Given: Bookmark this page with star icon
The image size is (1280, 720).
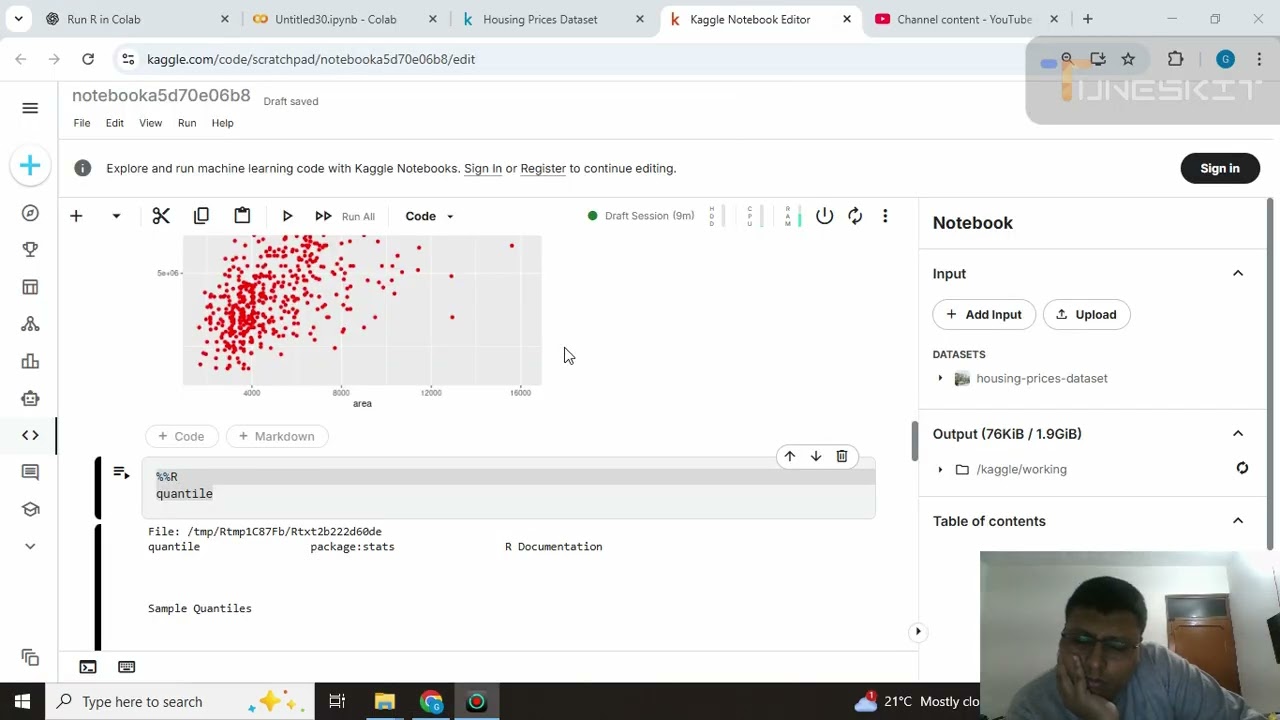Looking at the screenshot, I should [x=1128, y=59].
